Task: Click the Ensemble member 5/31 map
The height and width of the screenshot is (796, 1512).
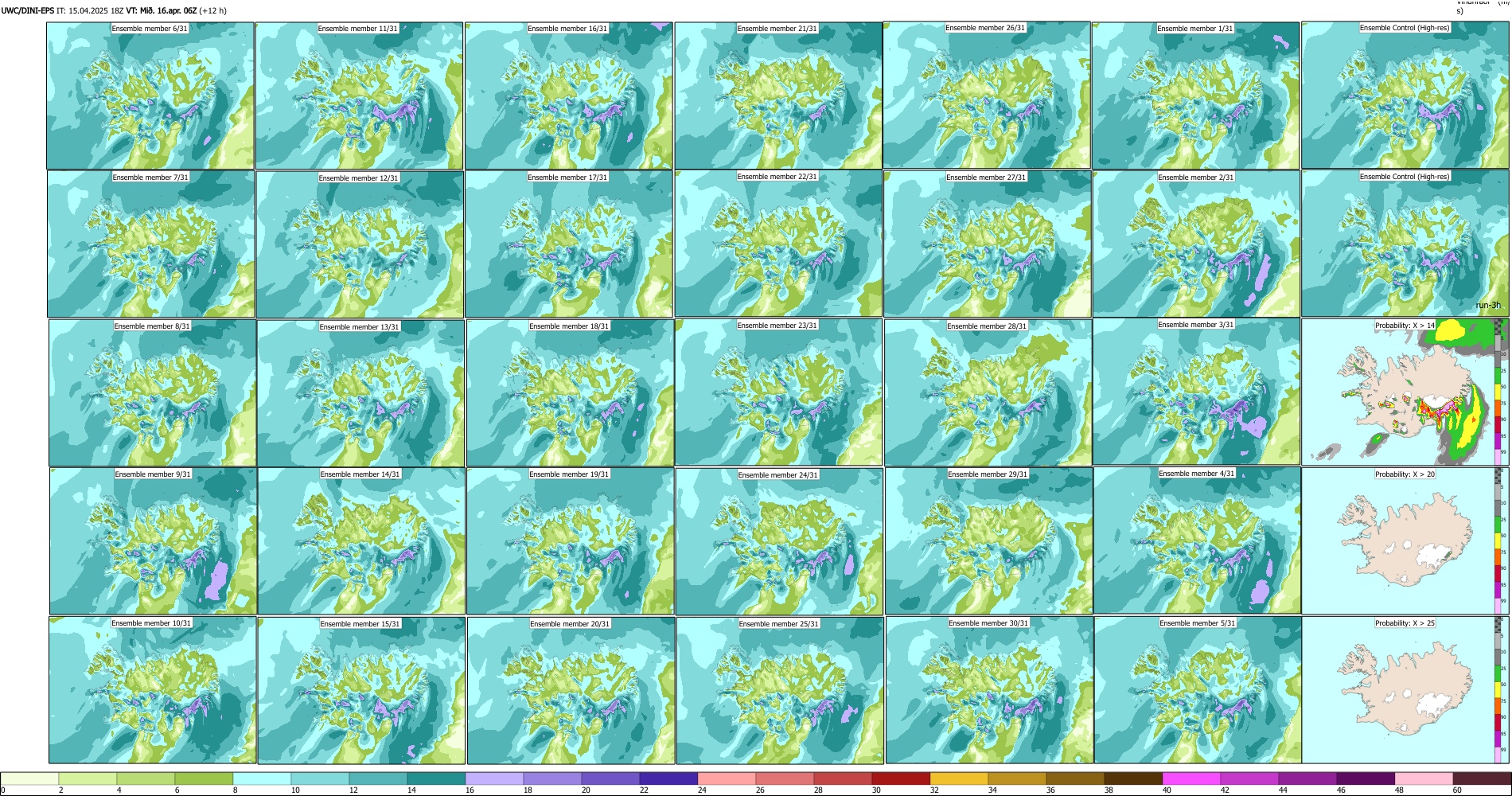Action: click(1198, 690)
